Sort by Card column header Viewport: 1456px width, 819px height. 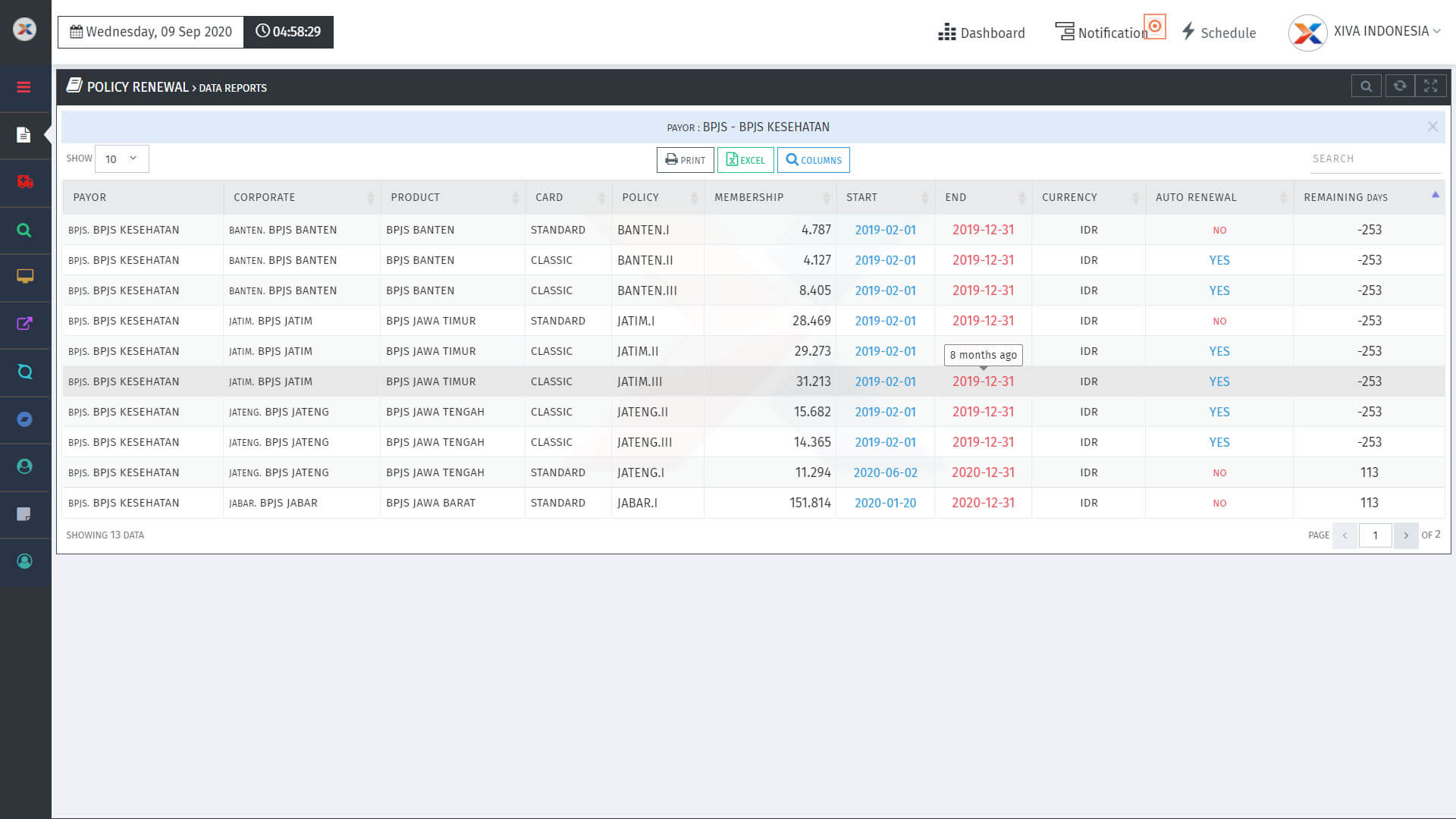click(x=568, y=197)
